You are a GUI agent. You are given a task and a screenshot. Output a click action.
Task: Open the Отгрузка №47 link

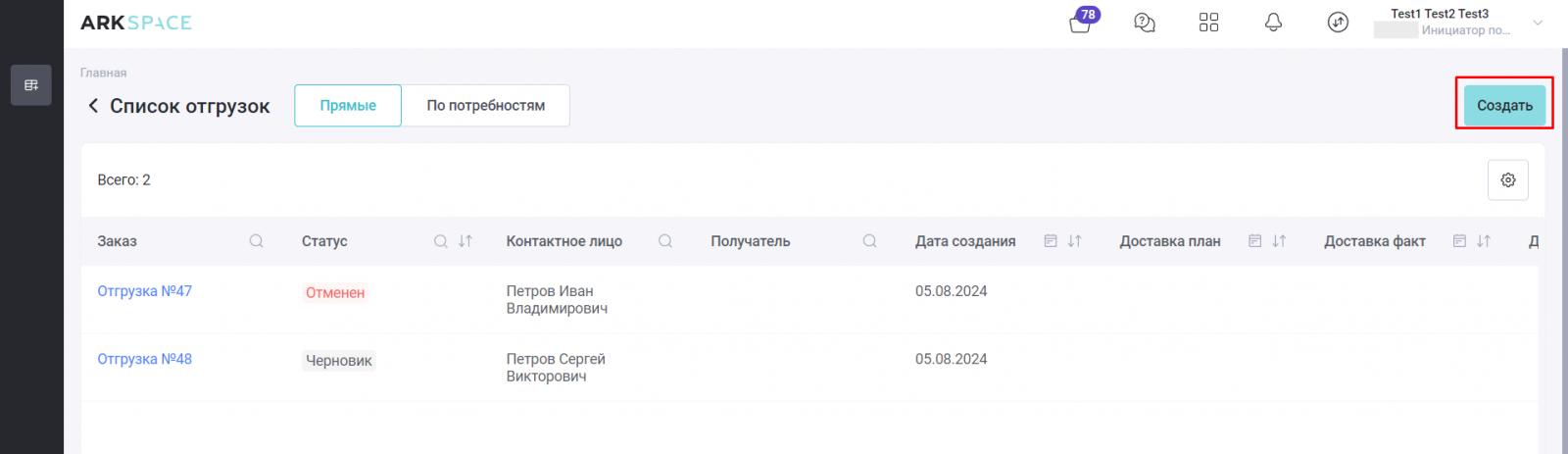click(x=144, y=291)
